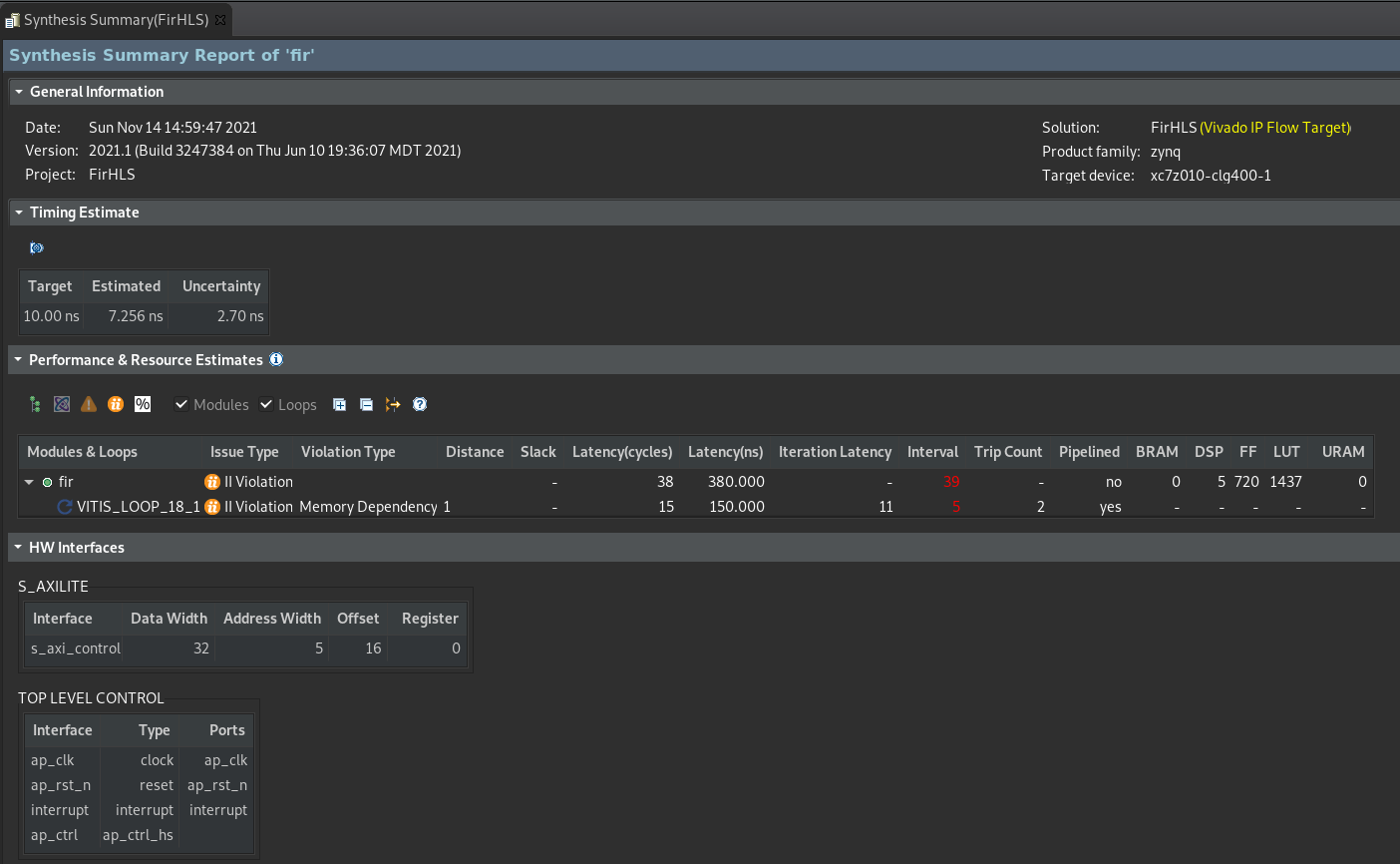
Task: Click the orange warning triangle toolbar icon
Action: (x=89, y=404)
